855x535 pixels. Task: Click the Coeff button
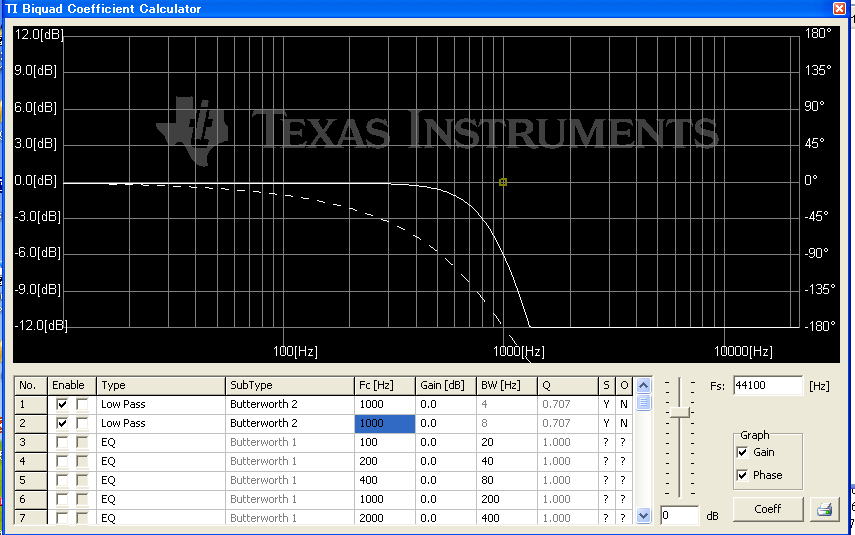click(x=768, y=509)
